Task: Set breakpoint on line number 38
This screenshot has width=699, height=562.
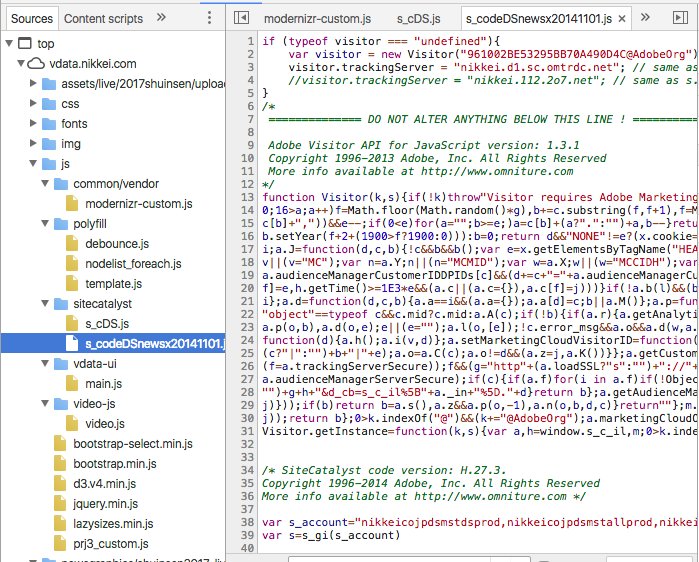Action: [247, 522]
